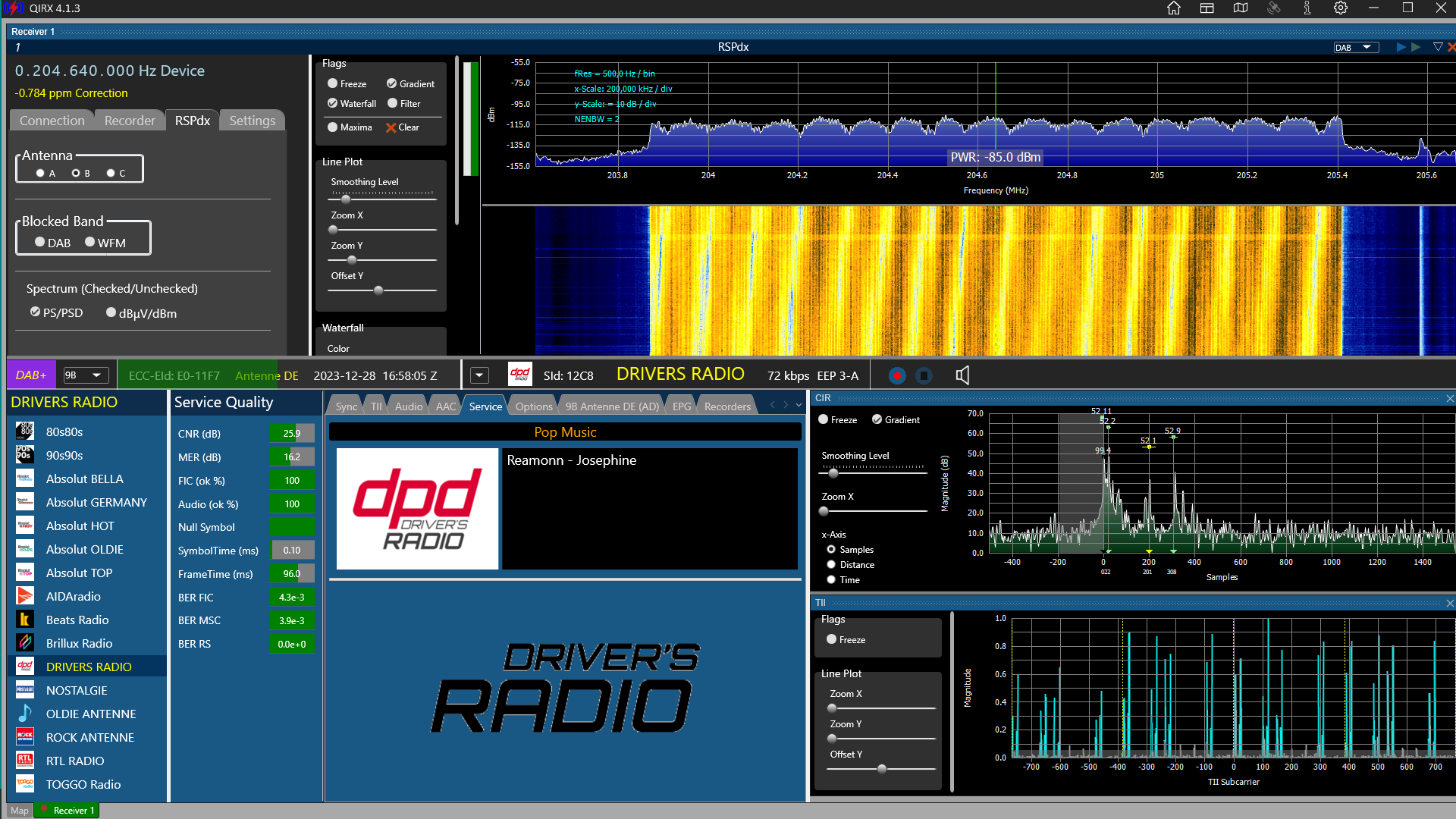Open the Recorder tab
The height and width of the screenshot is (819, 1456).
pyautogui.click(x=130, y=121)
